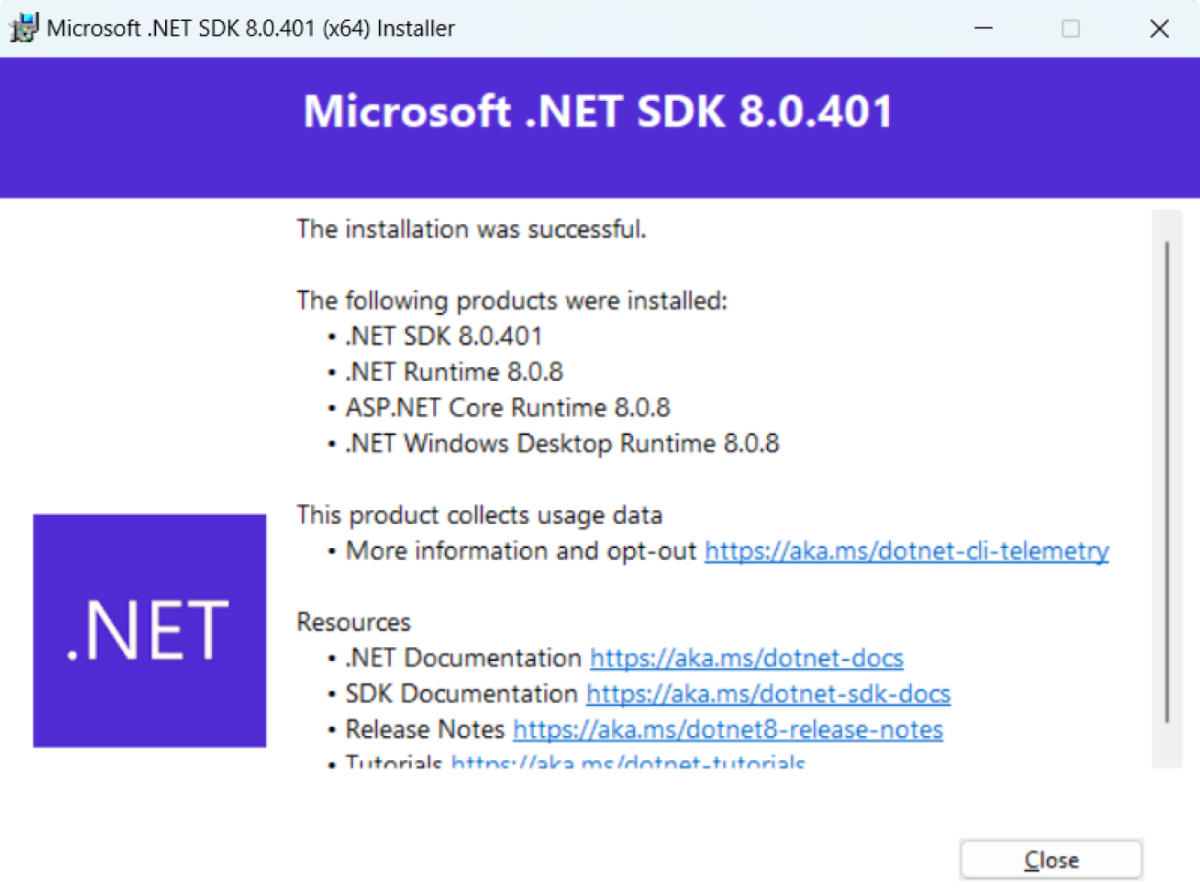1200x894 pixels.
Task: Open the .NET Documentation link
Action: pos(746,657)
